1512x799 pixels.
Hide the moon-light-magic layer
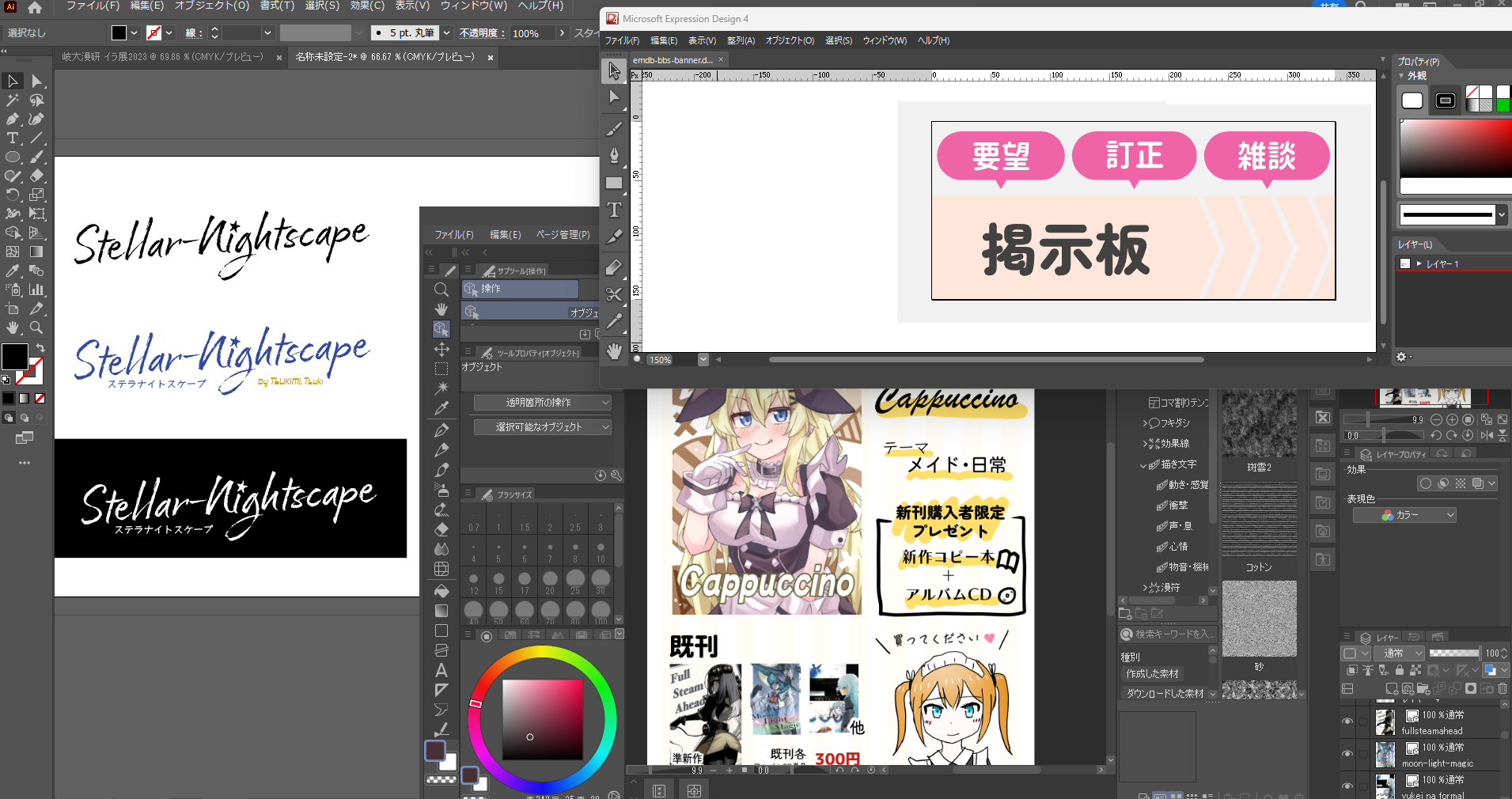click(x=1347, y=754)
